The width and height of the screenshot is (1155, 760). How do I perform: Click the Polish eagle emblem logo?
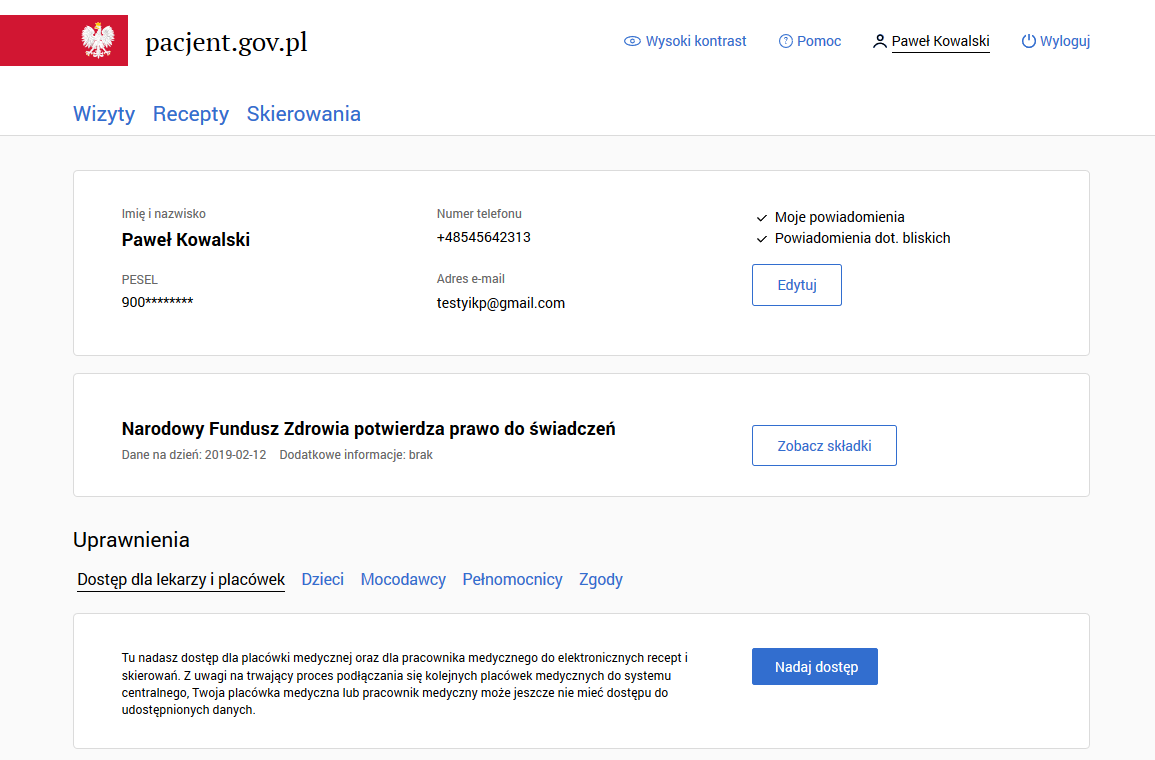tap(97, 41)
